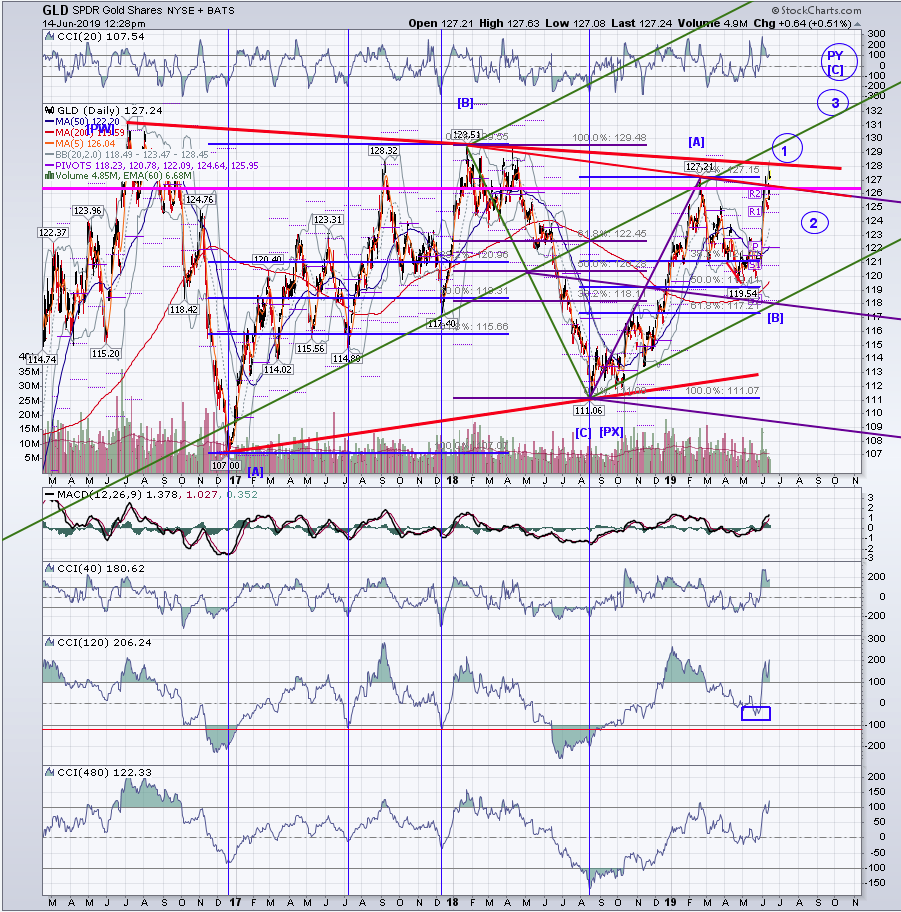This screenshot has height=912, width=901.
Task: Click the 'Volume 4.9M' header value
Action: pos(712,23)
